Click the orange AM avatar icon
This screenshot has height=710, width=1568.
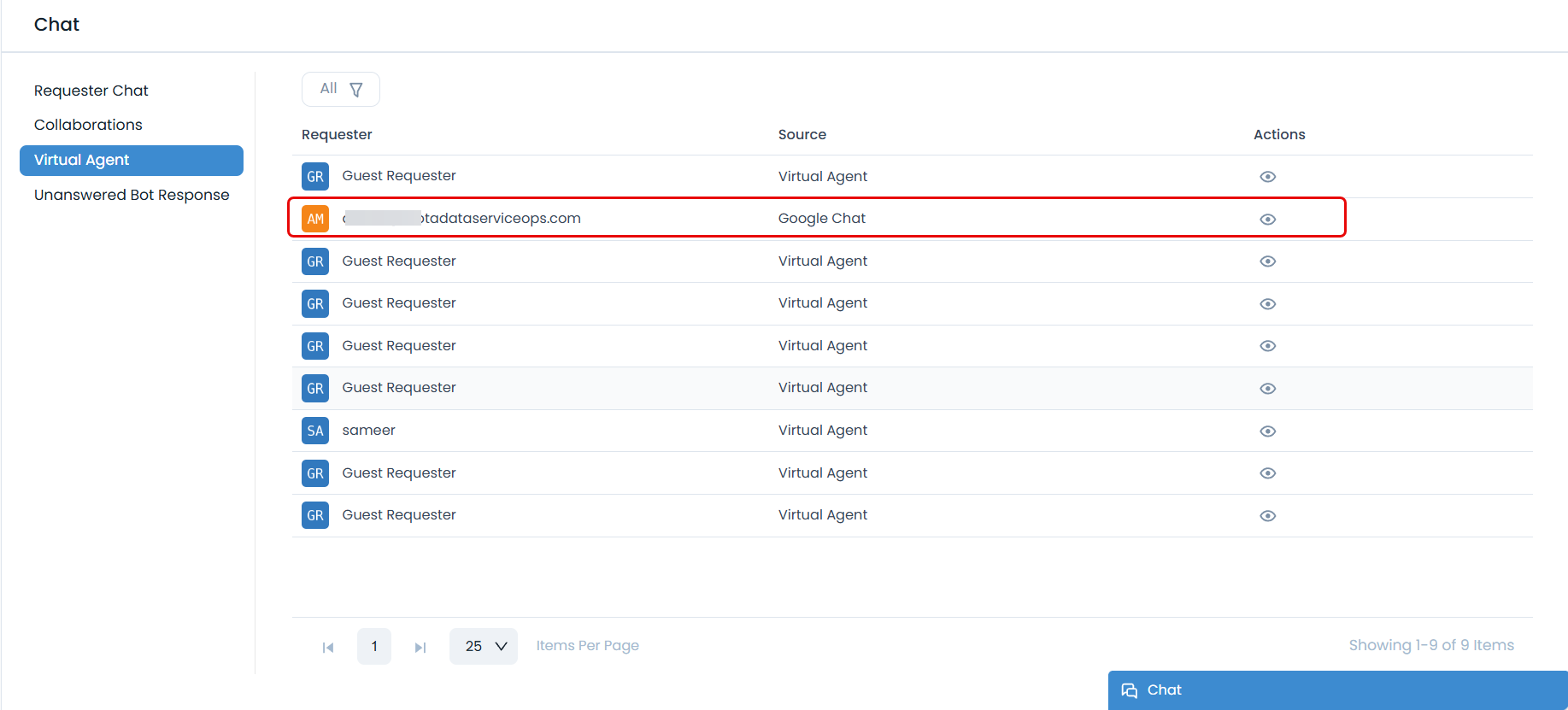pyautogui.click(x=315, y=219)
